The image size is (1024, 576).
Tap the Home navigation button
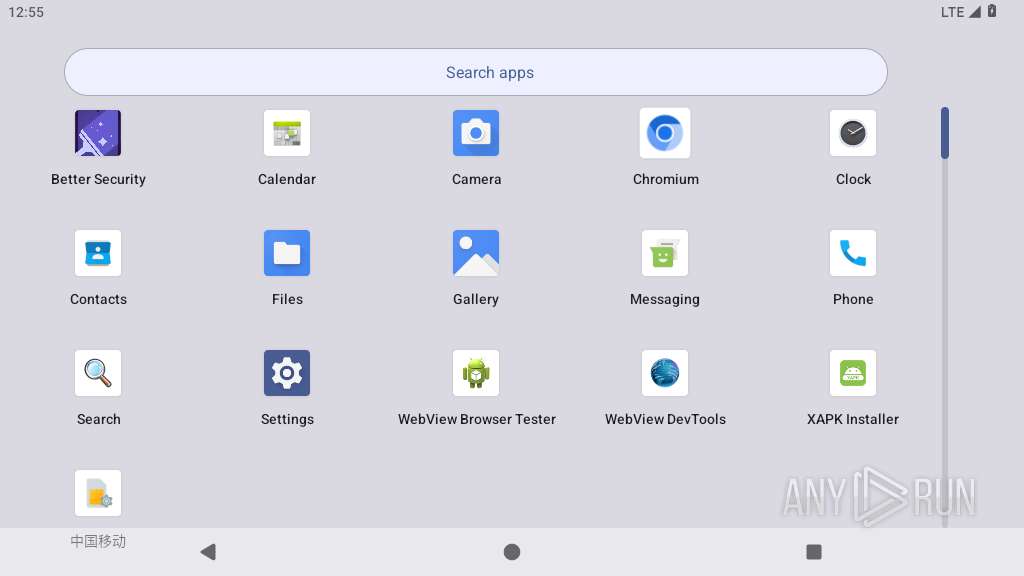[512, 552]
